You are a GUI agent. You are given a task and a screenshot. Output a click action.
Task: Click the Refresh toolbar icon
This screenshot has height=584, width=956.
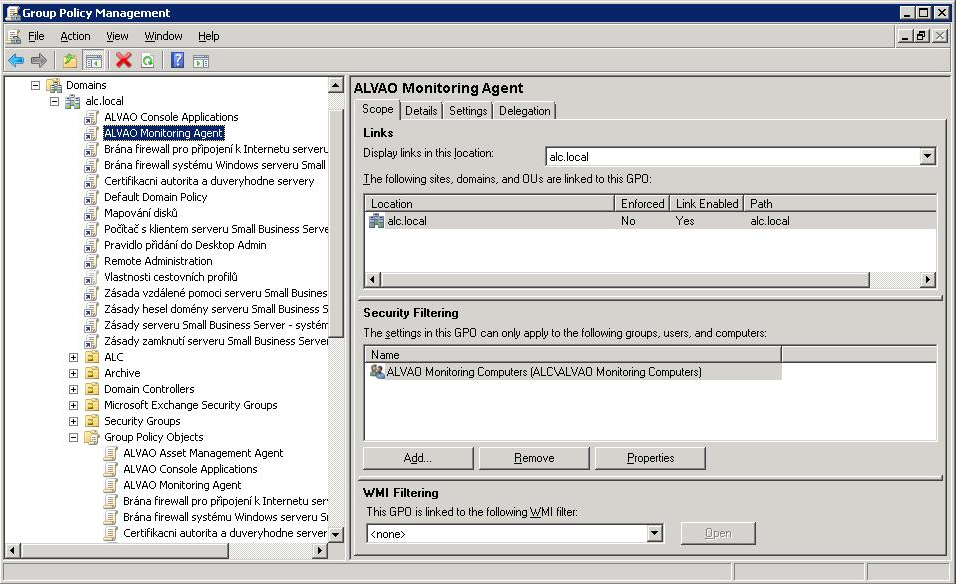coord(147,60)
